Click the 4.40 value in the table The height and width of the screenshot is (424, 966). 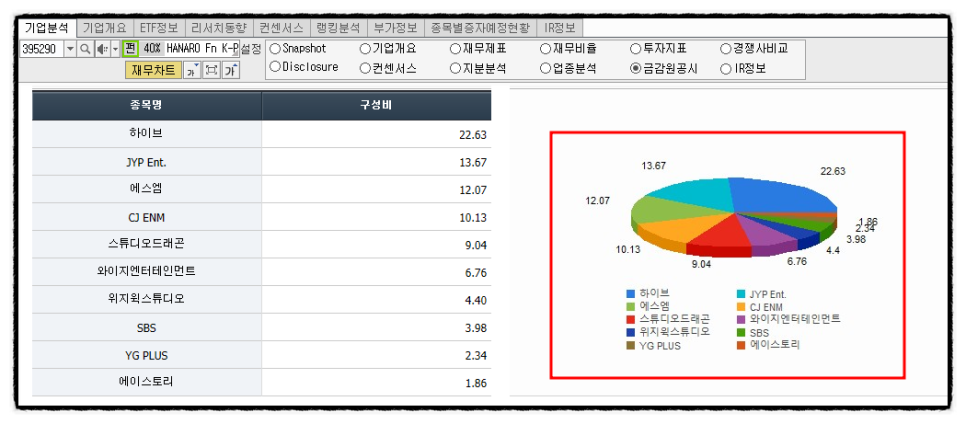point(476,300)
